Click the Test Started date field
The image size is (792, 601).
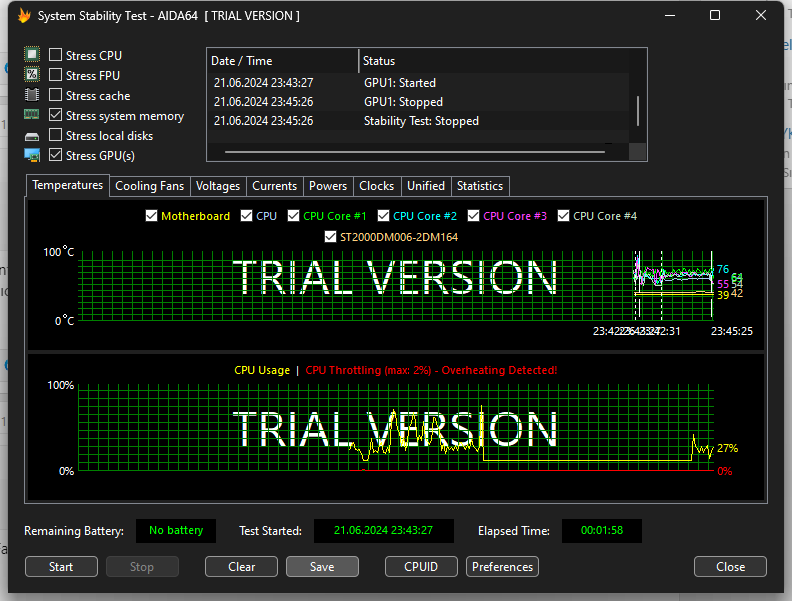pos(383,530)
